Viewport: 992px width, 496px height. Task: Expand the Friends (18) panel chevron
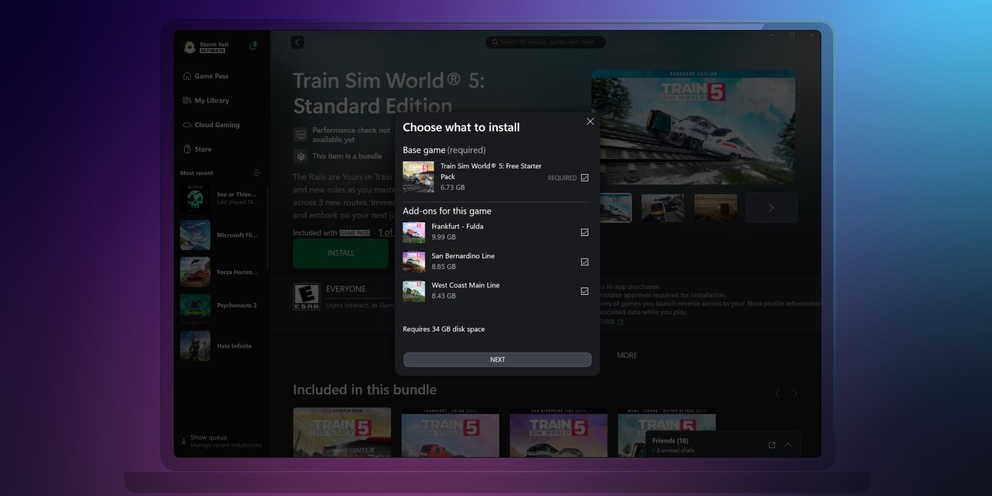pyautogui.click(x=788, y=445)
